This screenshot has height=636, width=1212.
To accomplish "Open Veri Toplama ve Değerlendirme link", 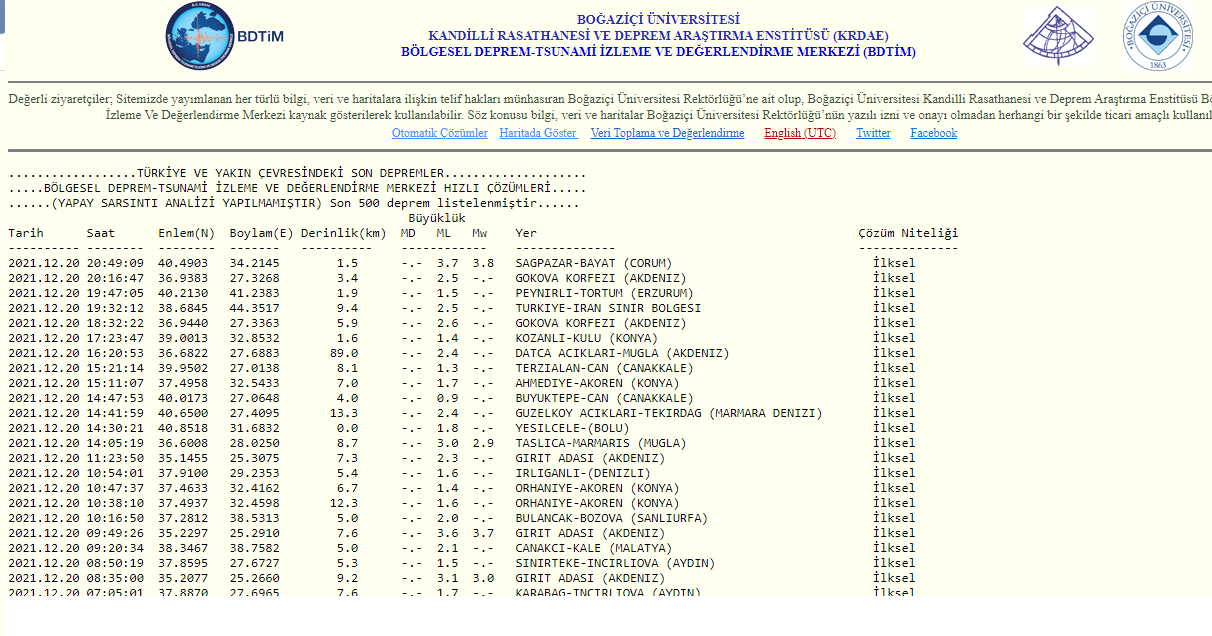I will tap(667, 133).
